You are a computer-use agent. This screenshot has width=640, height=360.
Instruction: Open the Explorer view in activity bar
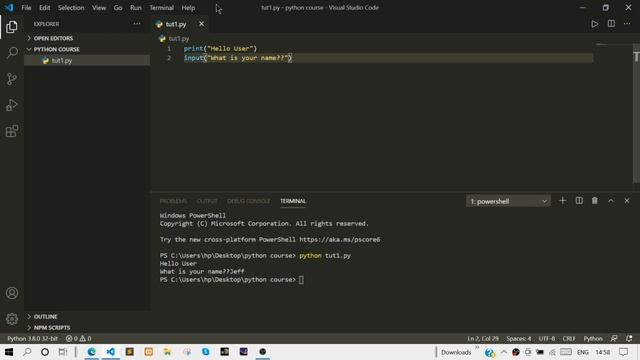click(12, 27)
